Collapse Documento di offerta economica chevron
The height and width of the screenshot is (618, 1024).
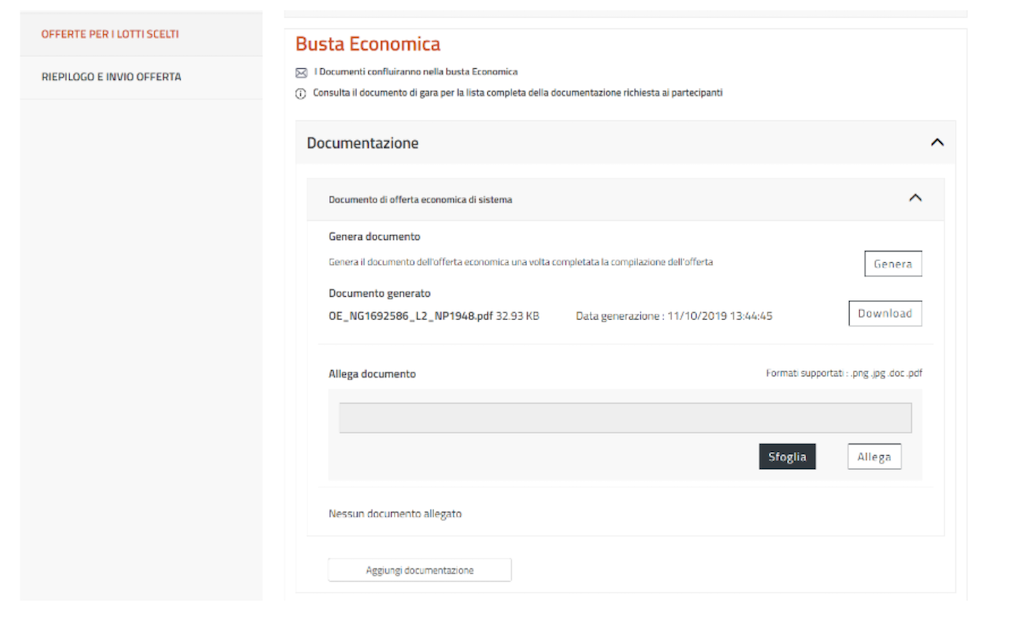click(x=914, y=199)
